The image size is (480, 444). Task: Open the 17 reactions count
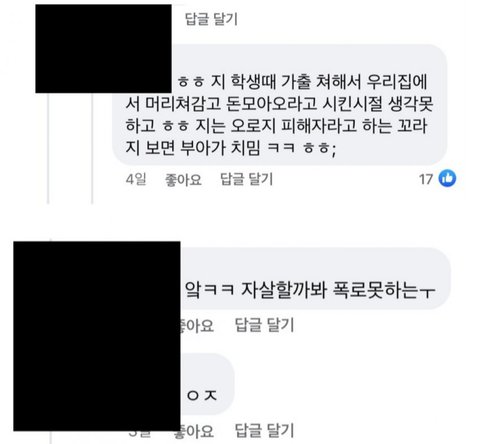[x=426, y=179]
